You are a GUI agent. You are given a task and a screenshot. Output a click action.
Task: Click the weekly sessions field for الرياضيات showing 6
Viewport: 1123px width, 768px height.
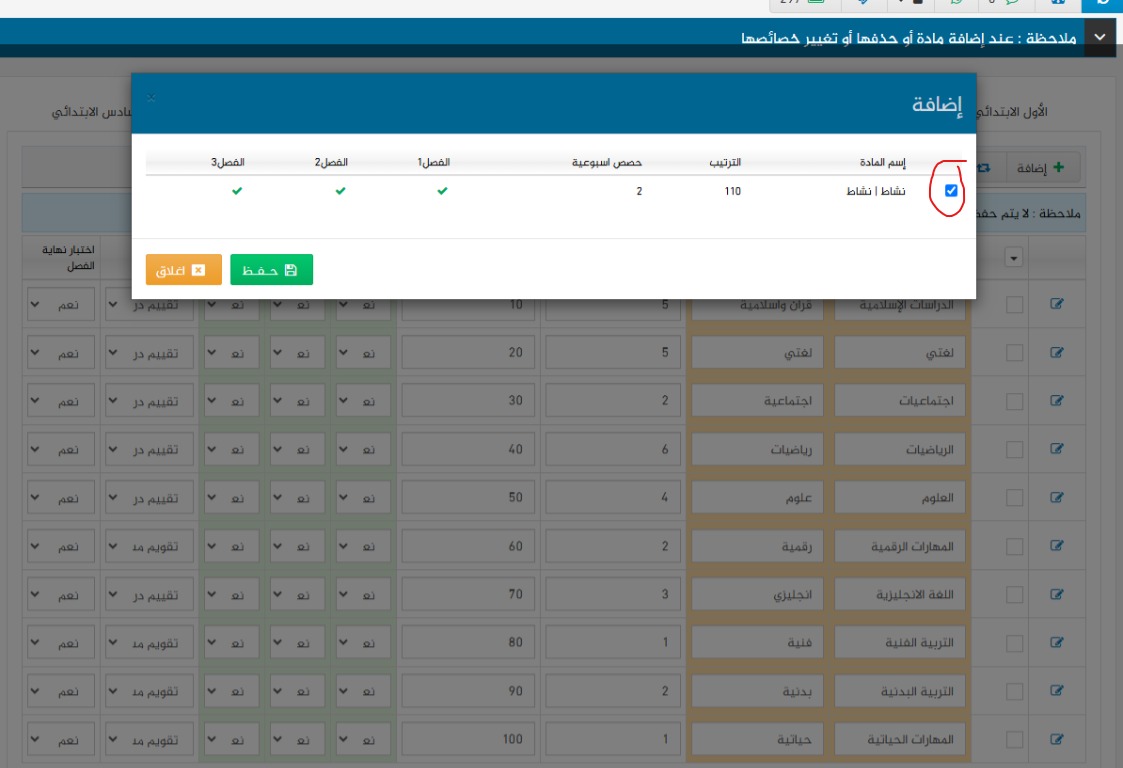point(613,449)
